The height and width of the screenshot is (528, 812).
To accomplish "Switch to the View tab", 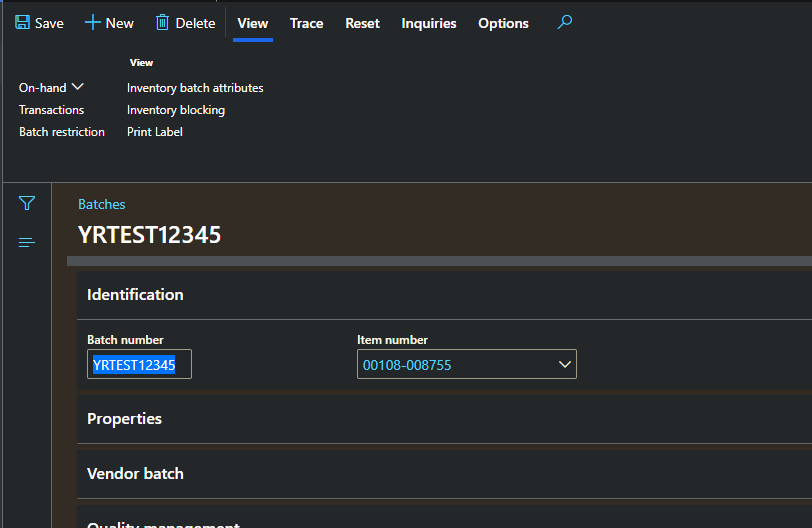I will [253, 23].
